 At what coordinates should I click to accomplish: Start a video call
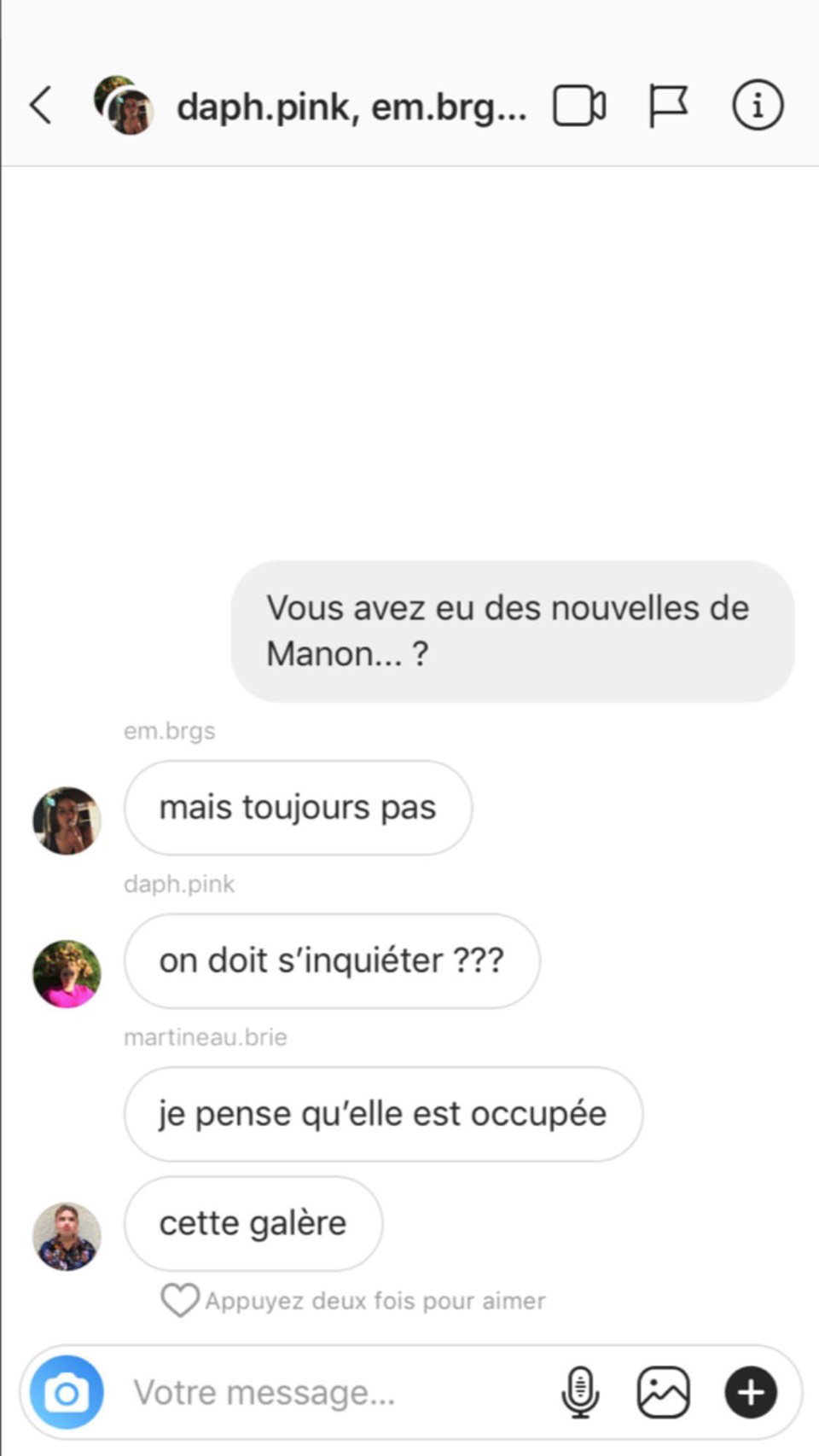[579, 106]
